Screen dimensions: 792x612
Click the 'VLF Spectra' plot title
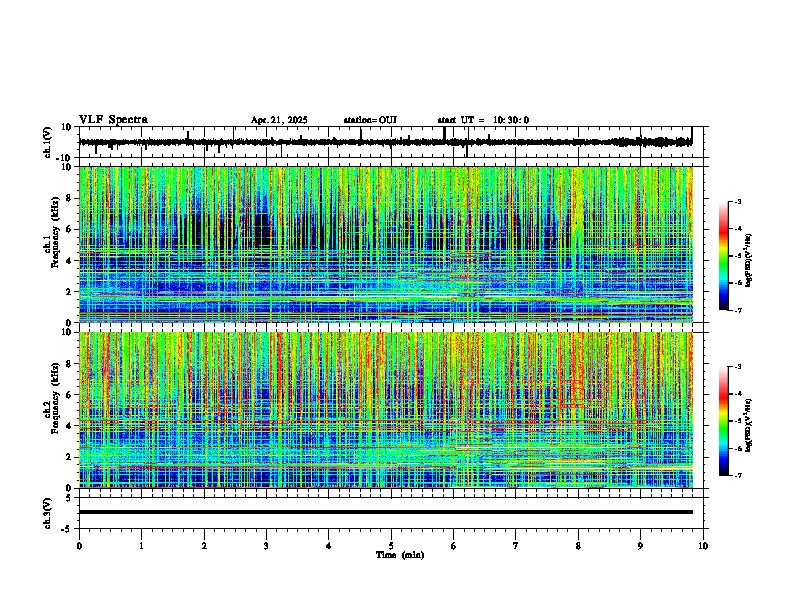(113, 120)
